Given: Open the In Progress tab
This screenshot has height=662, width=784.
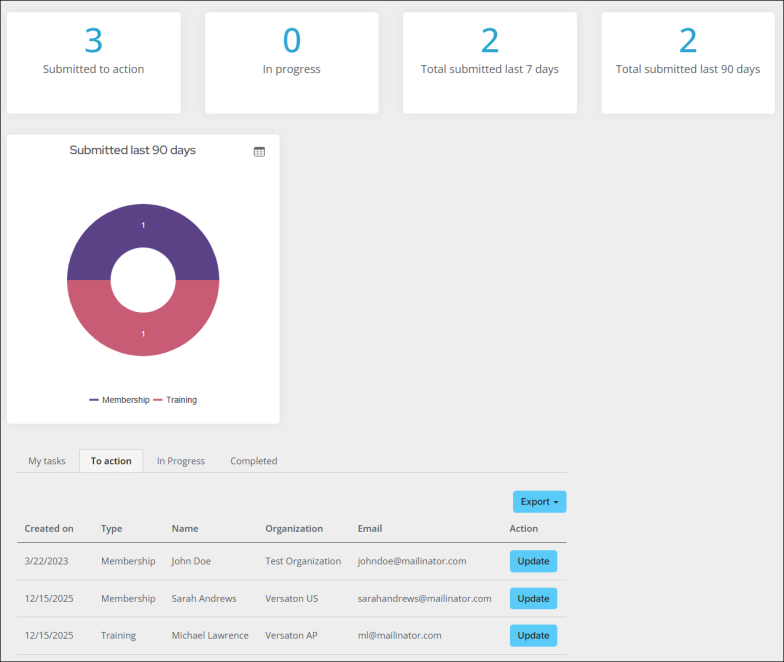Looking at the screenshot, I should (181, 461).
